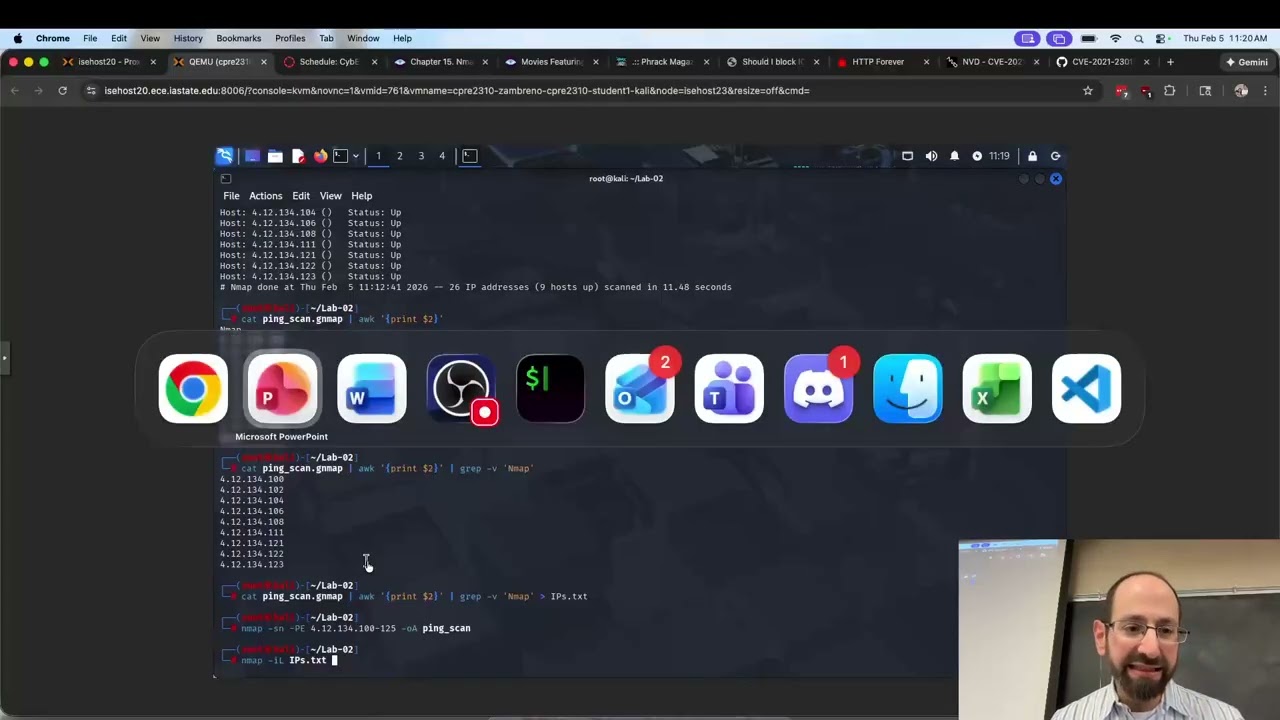Viewport: 1280px width, 720px height.
Task: Switch to HTTP Forever Chrome tab
Action: [883, 62]
